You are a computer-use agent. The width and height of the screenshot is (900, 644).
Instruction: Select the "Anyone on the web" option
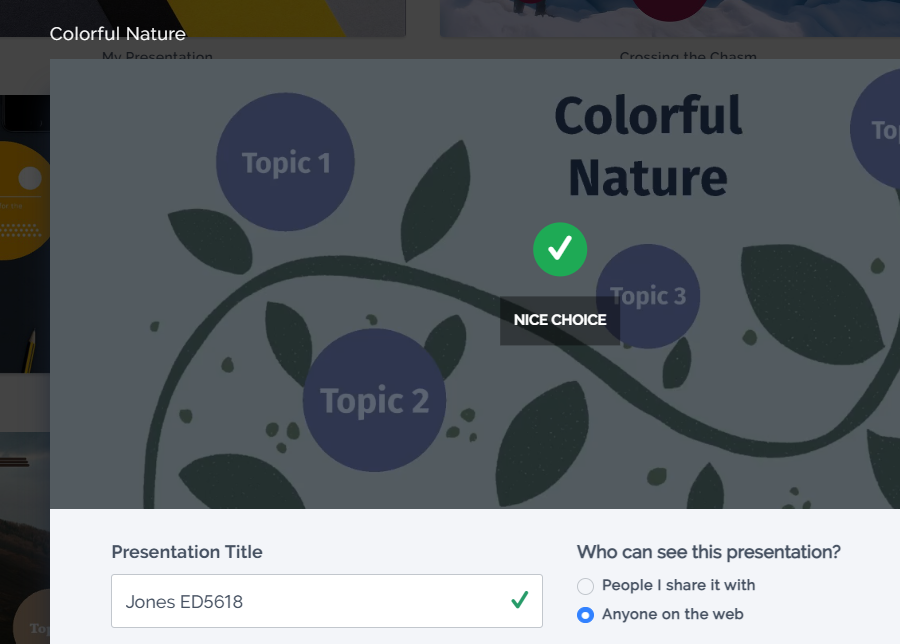point(586,614)
